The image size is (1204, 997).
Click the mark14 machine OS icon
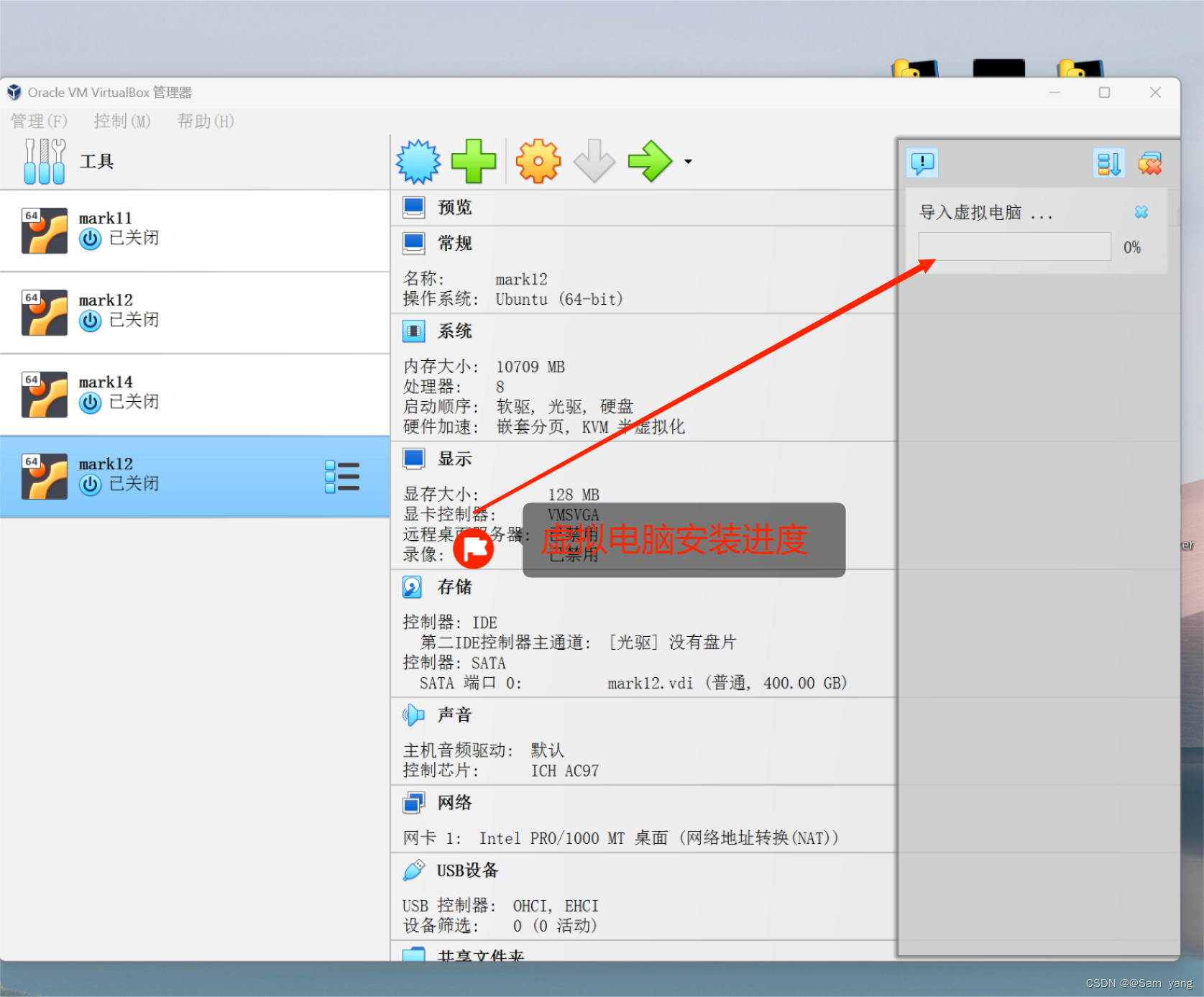(45, 395)
